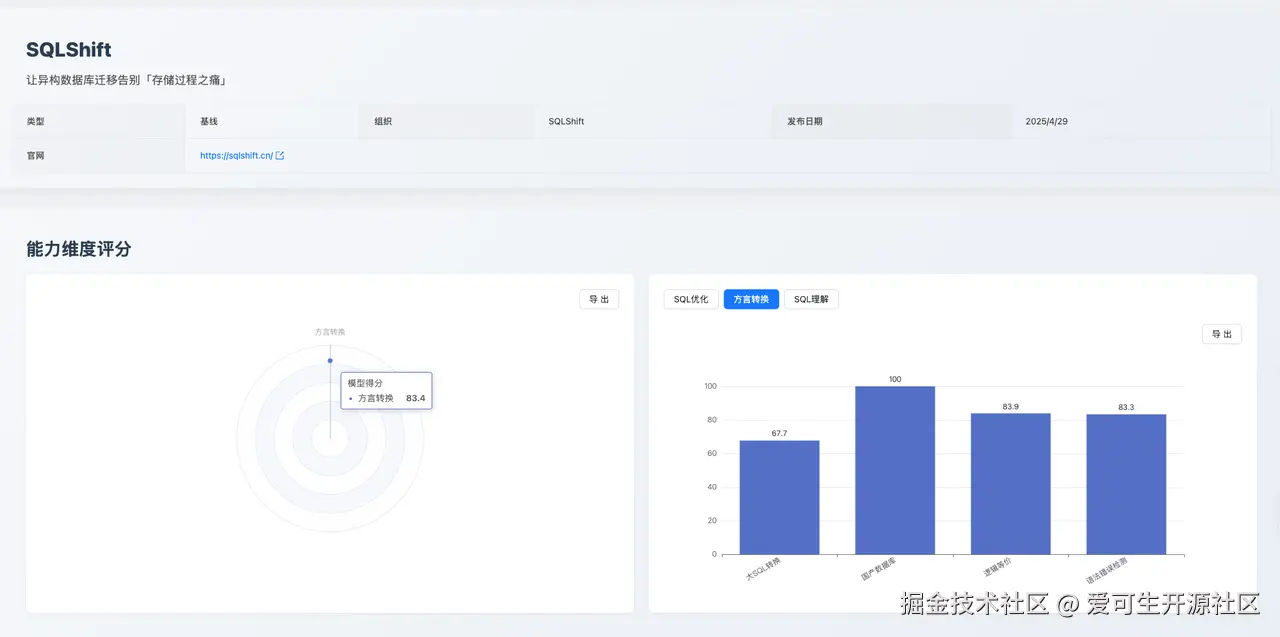Switch to the SQL优化 tab
The width and height of the screenshot is (1280, 637).
coord(691,299)
